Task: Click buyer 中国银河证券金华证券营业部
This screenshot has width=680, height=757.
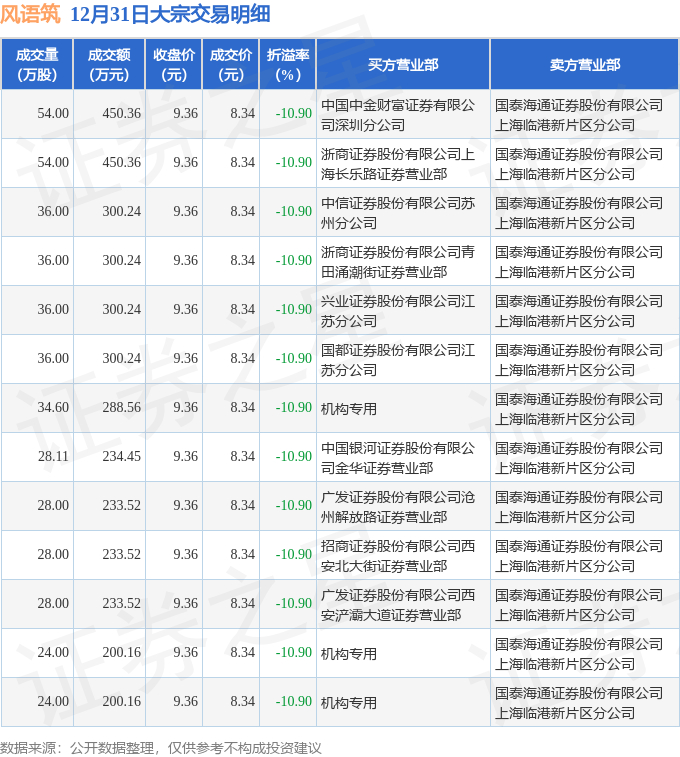Action: (398, 458)
